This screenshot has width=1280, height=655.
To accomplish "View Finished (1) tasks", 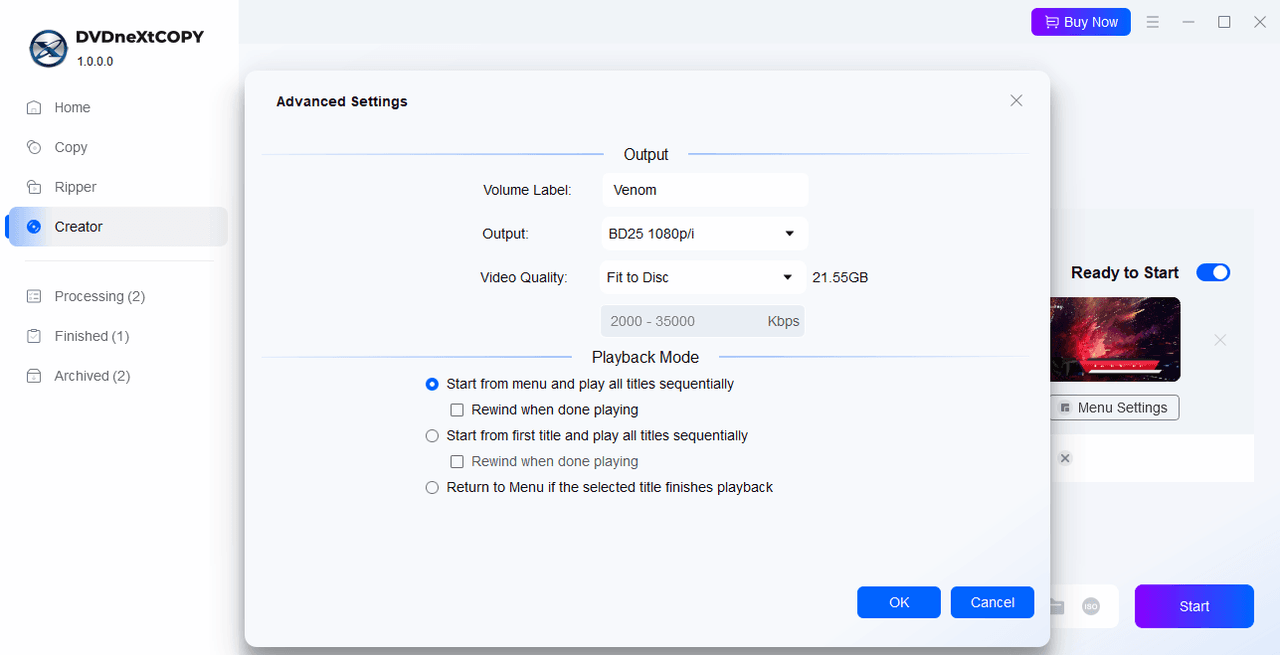I will coord(118,336).
